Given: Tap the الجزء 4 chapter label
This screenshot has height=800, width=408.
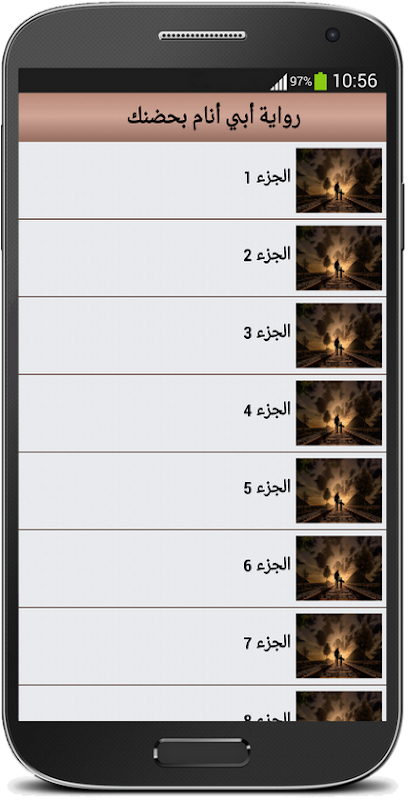Looking at the screenshot, I should click(267, 410).
